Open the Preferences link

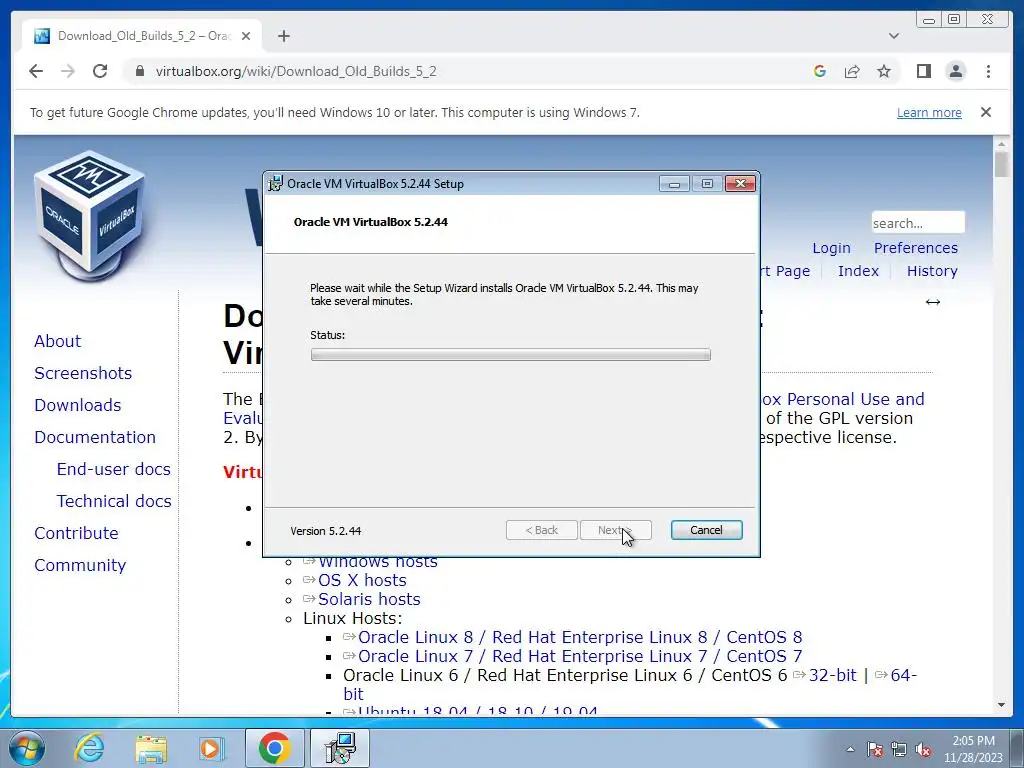point(916,248)
